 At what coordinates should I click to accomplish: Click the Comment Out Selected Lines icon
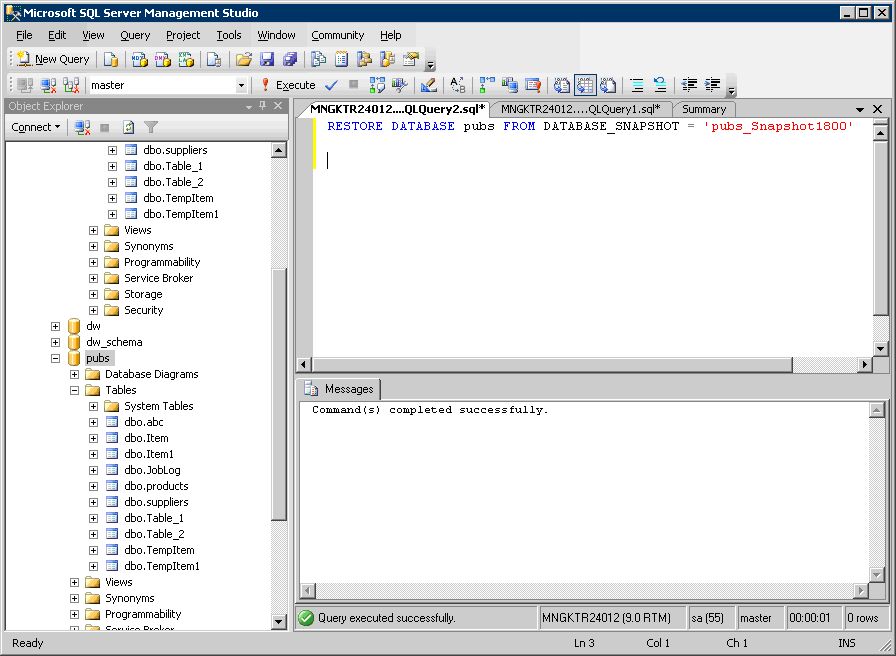[x=637, y=85]
